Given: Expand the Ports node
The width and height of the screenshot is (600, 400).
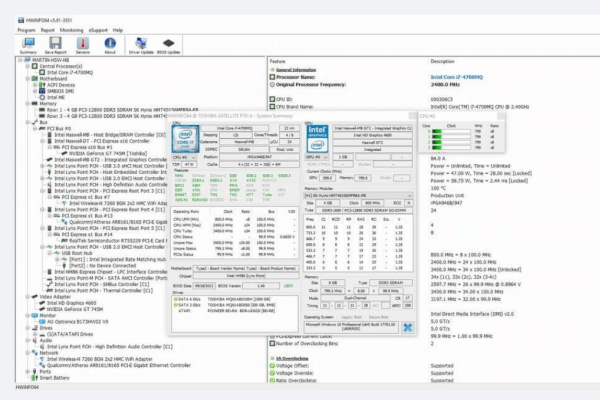Looking at the screenshot, I should [28, 371].
